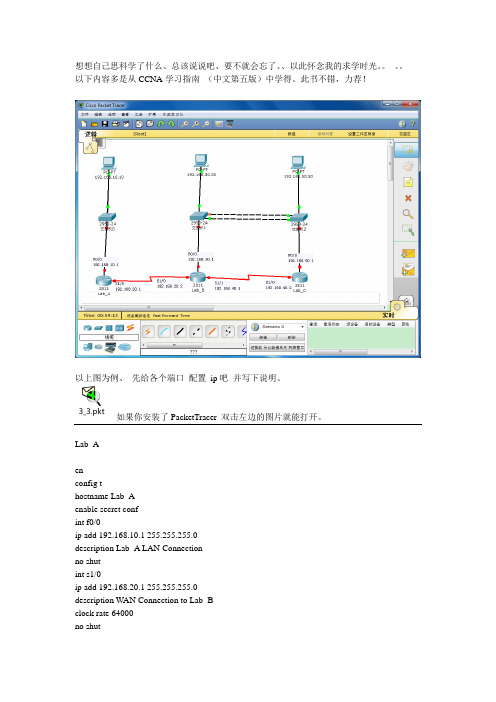The image size is (496, 702).
Task: Open the first menu in Packet Tracer menu bar
Action: point(84,115)
